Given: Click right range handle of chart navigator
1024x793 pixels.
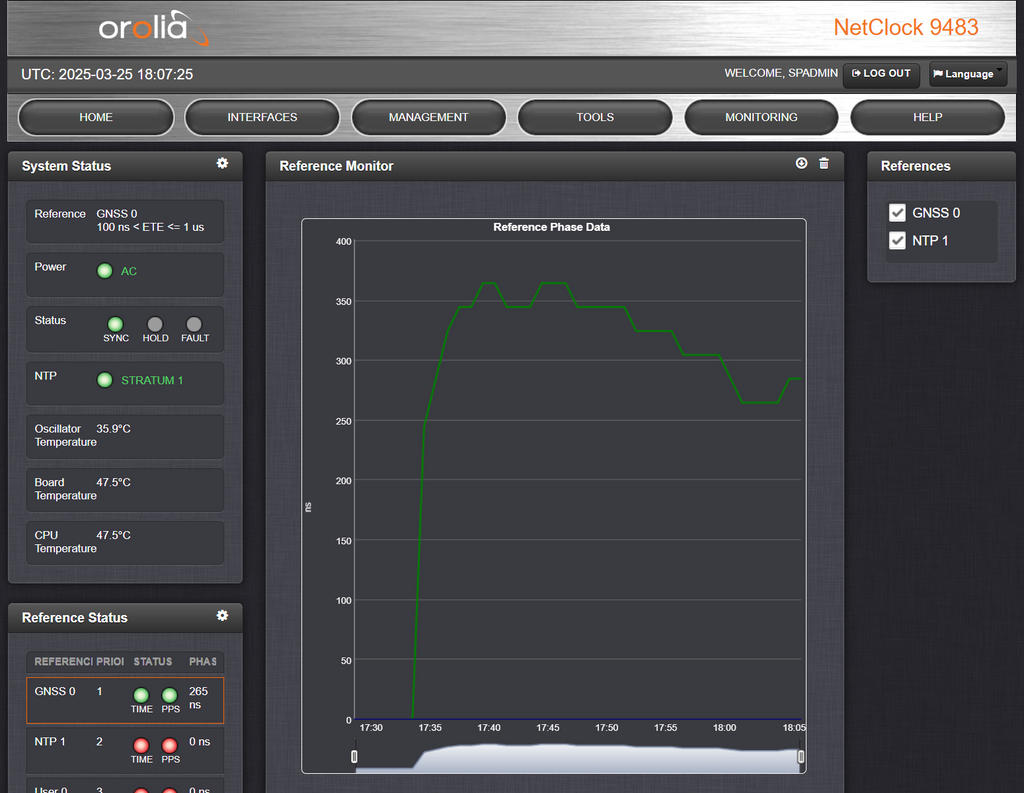Looking at the screenshot, I should point(801,756).
